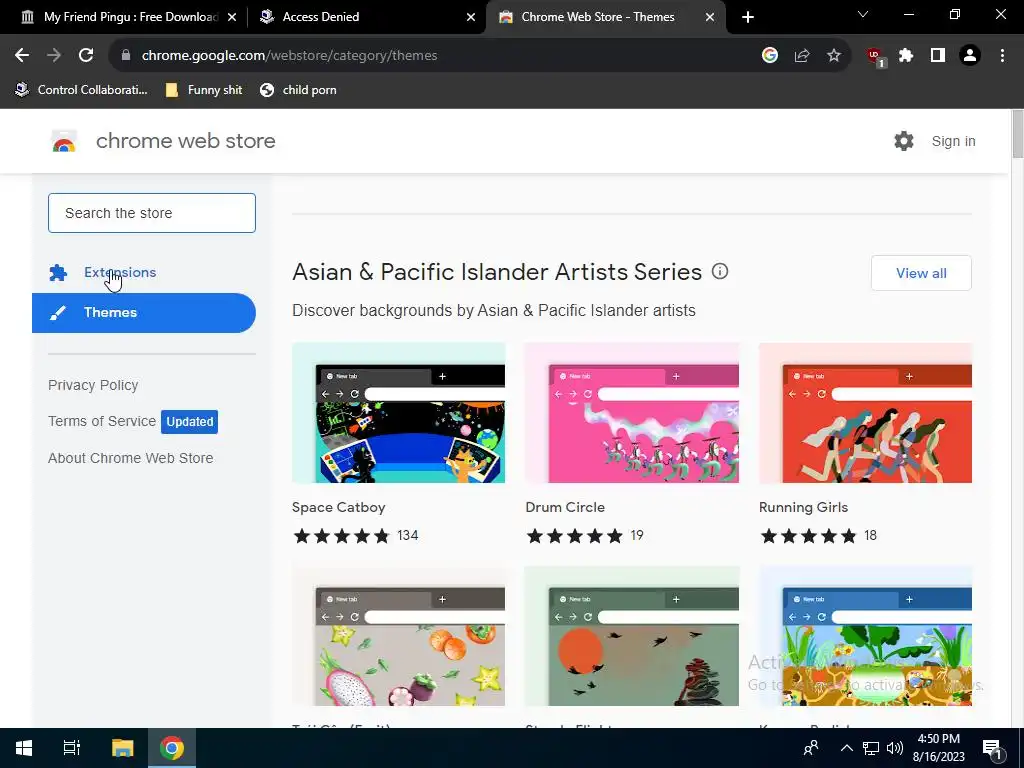Viewport: 1024px width, 768px height.
Task: Open the Chrome profile avatar
Action: (x=970, y=56)
